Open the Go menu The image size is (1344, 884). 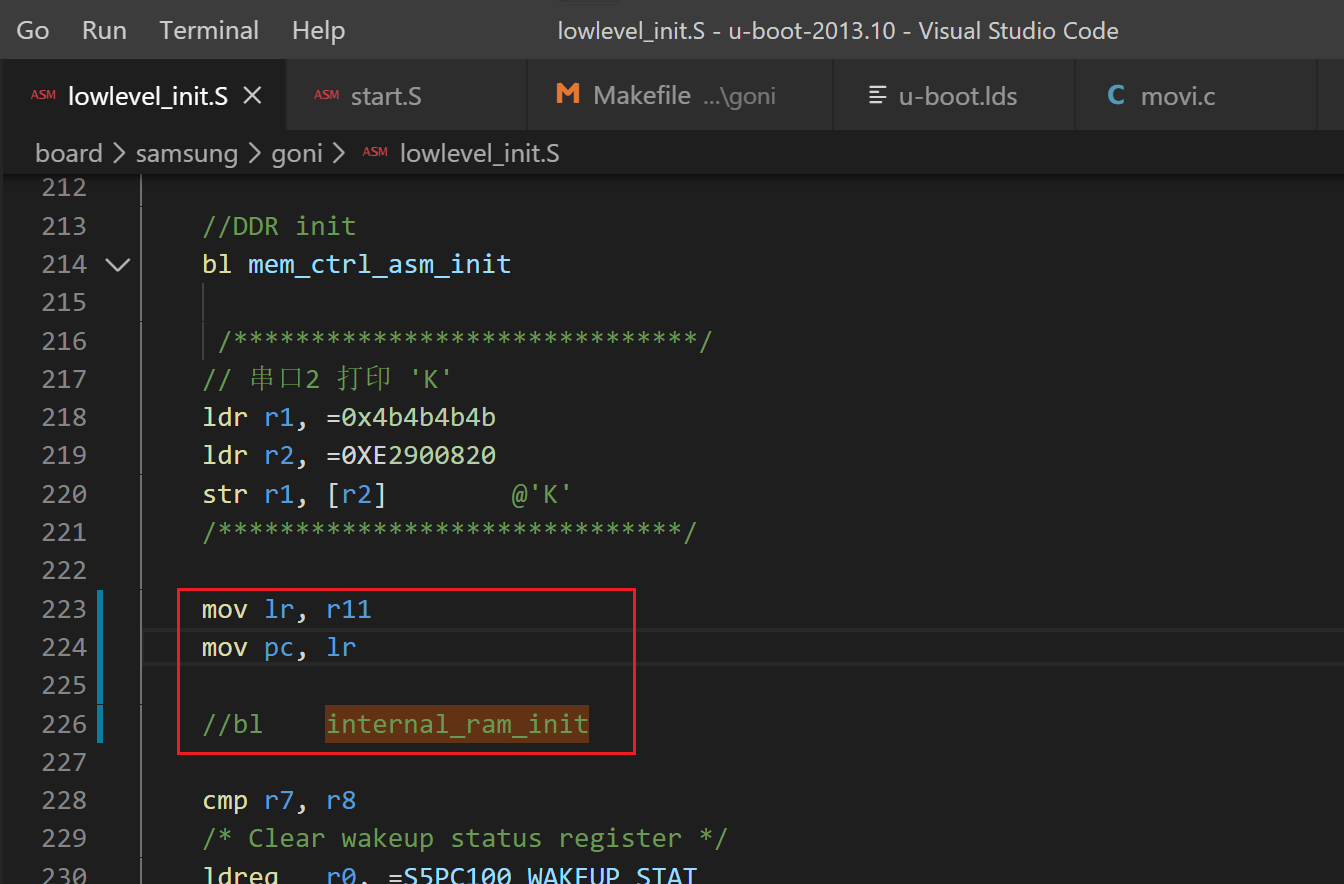tap(33, 31)
